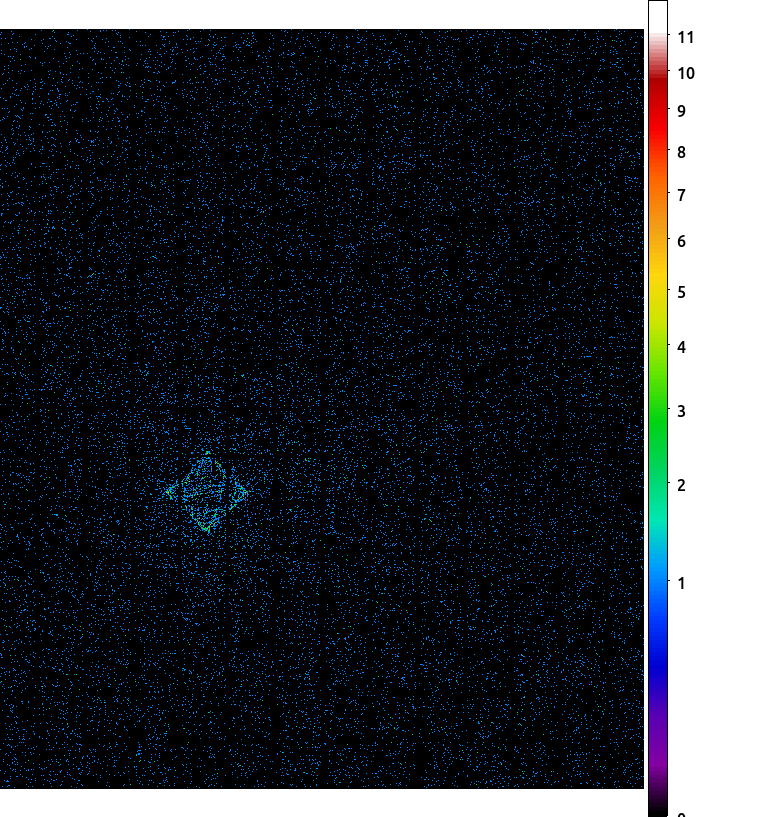Click colorbar tick label 7

(681, 195)
